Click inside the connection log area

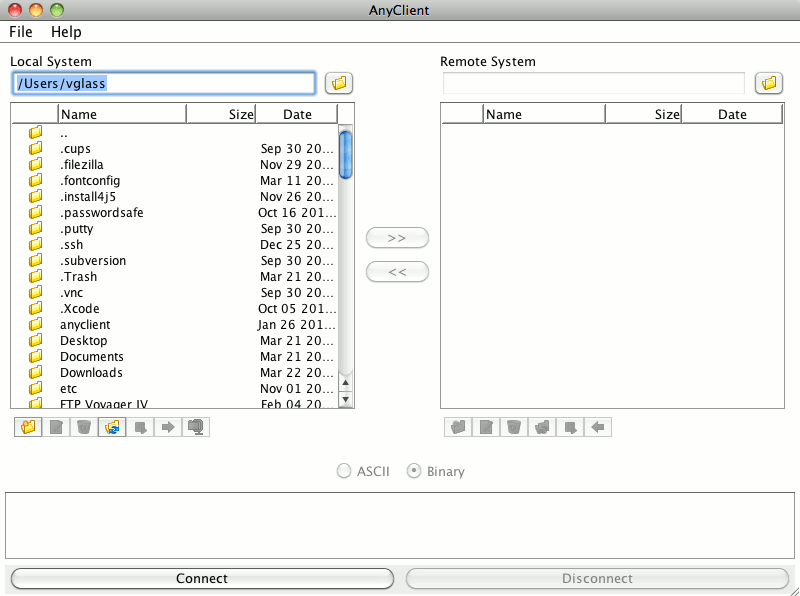[x=400, y=525]
